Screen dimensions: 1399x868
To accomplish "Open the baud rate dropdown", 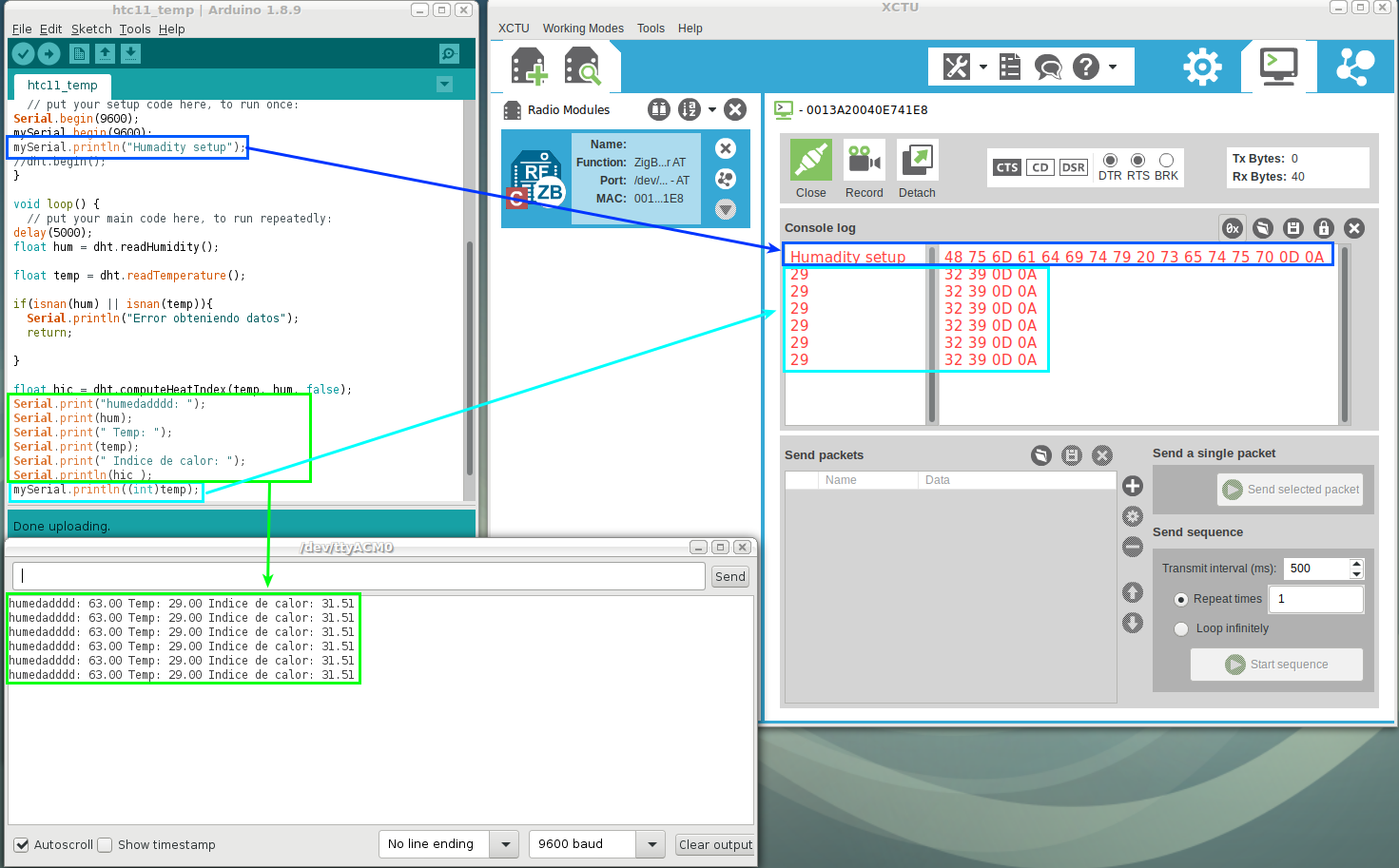I will click(651, 843).
